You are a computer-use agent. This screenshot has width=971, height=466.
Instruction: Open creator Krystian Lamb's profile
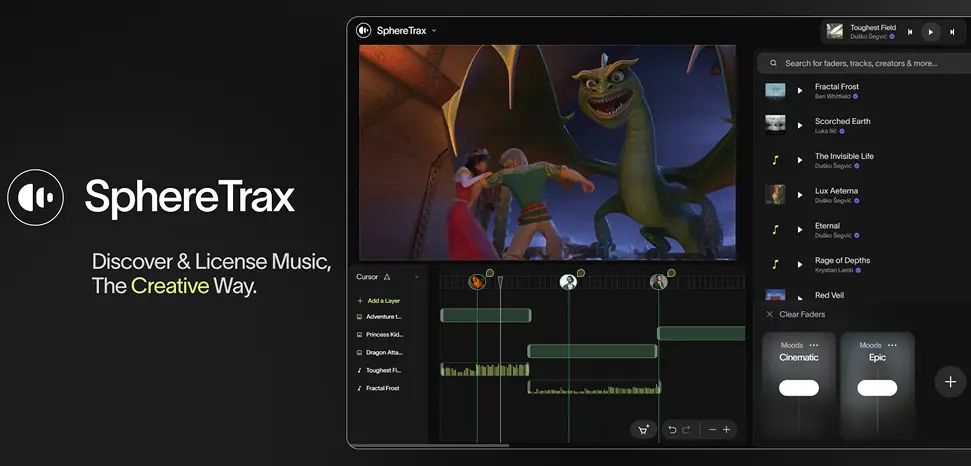(x=834, y=270)
